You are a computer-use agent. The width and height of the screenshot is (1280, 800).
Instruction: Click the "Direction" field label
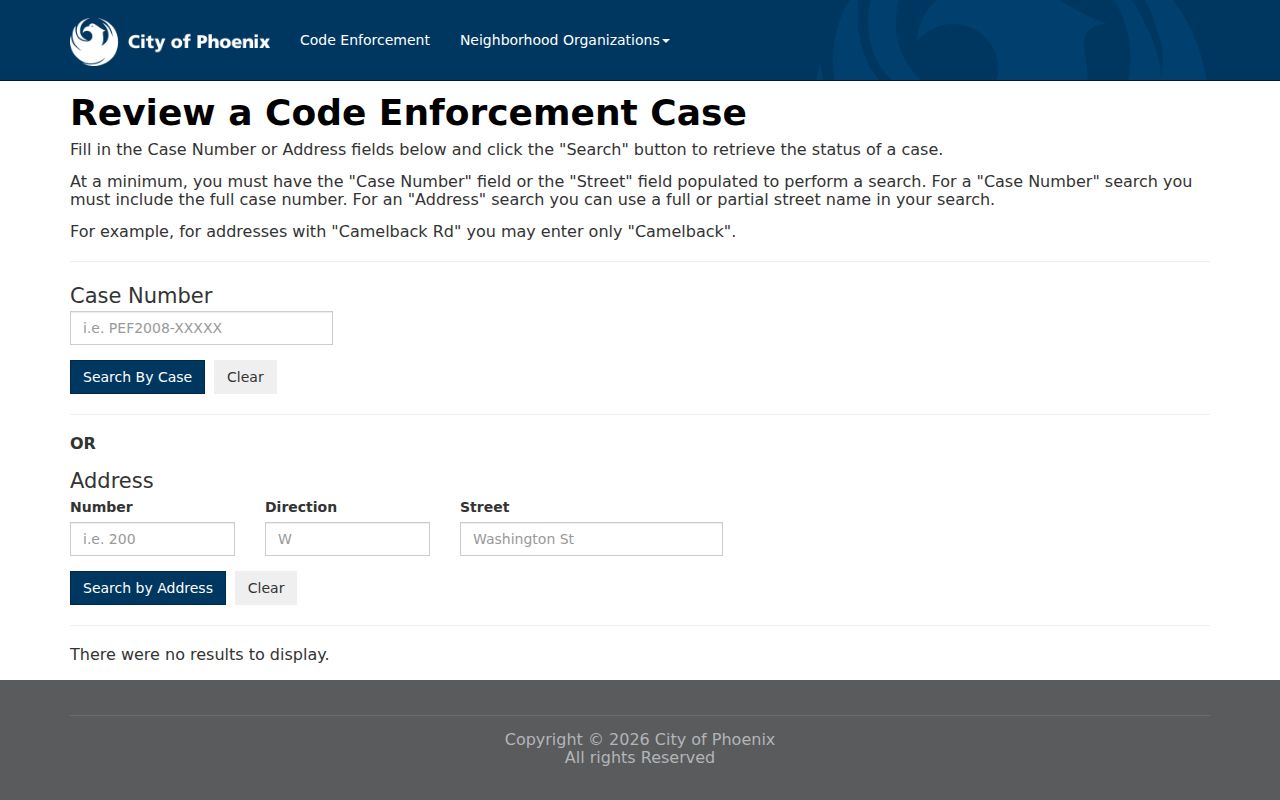[x=301, y=507]
